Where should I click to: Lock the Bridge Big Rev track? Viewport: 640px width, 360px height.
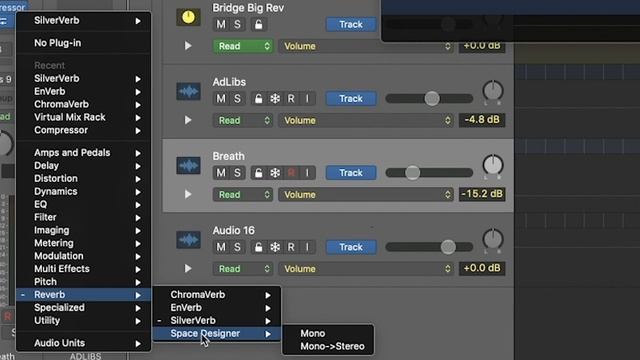click(x=258, y=24)
